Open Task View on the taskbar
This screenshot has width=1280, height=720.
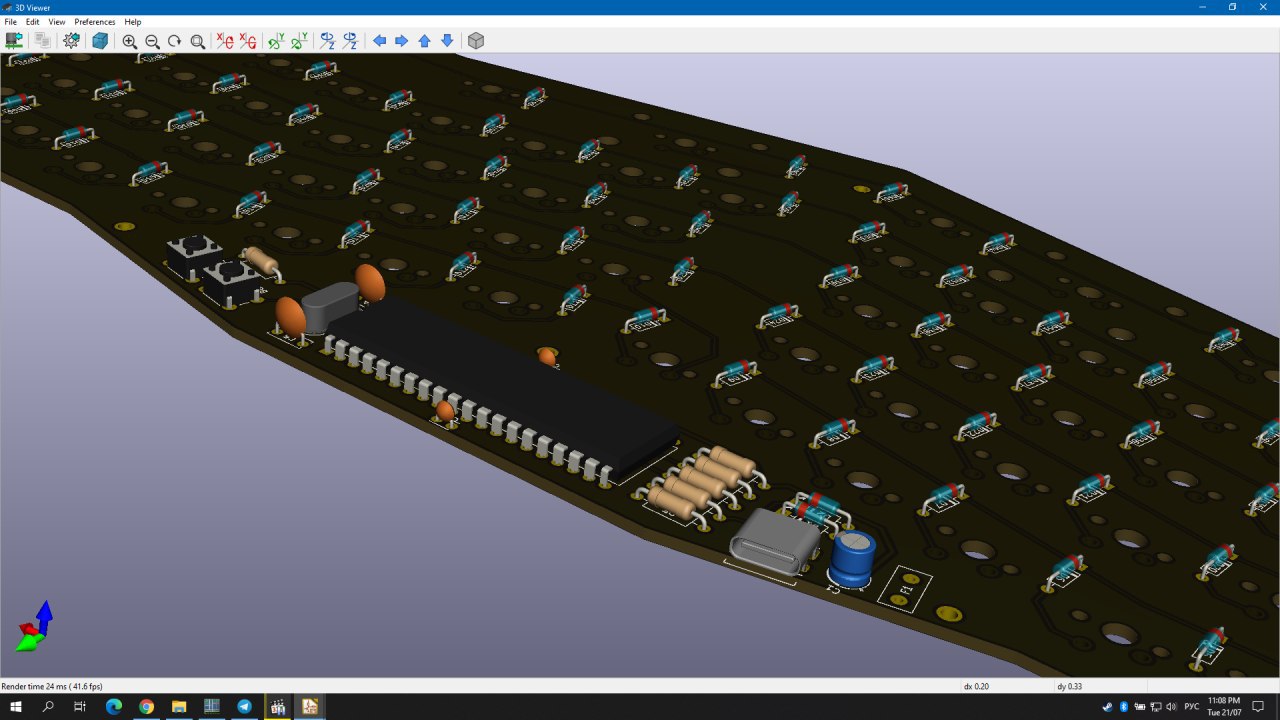[80, 707]
